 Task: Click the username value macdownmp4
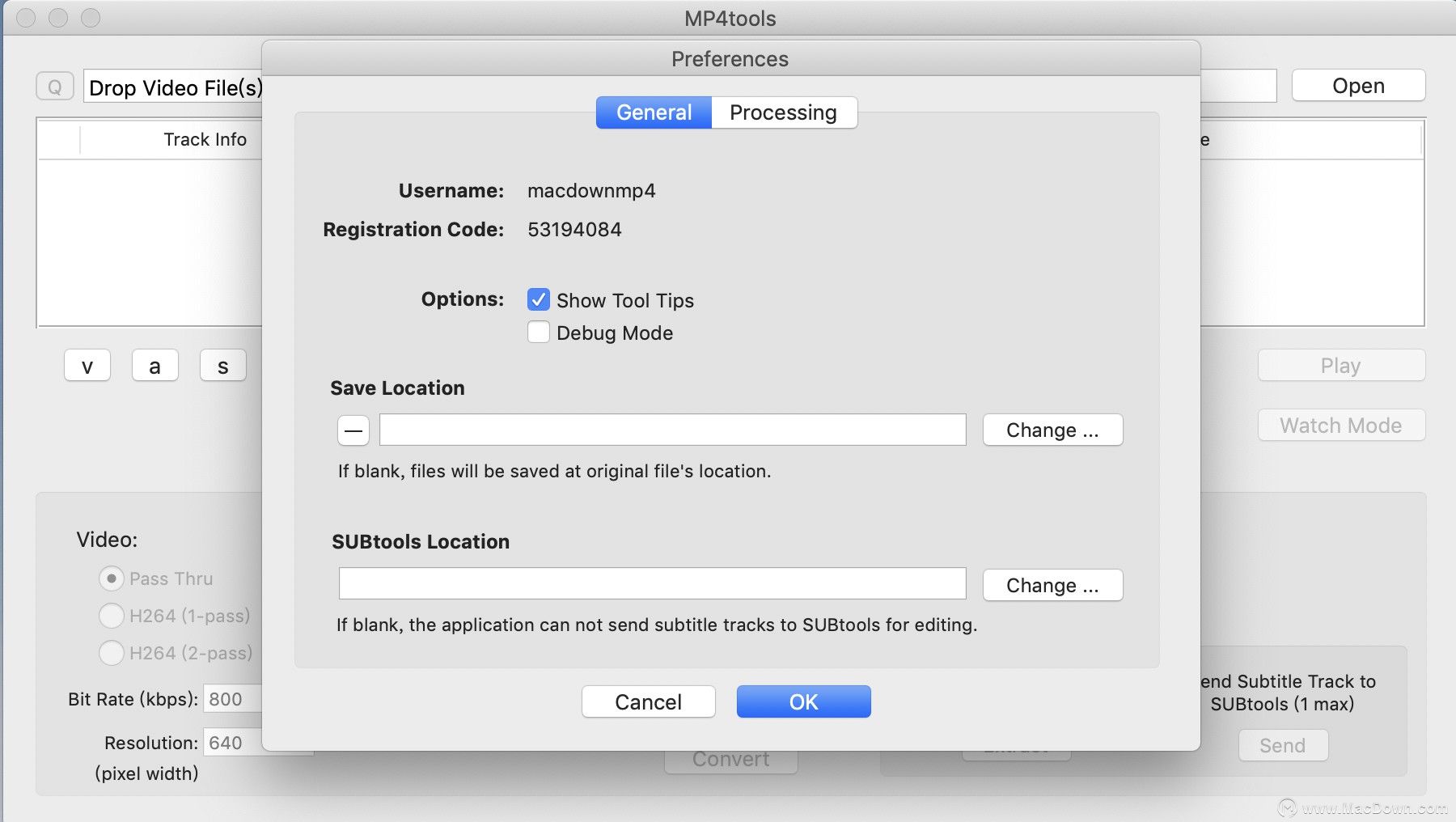(x=591, y=191)
